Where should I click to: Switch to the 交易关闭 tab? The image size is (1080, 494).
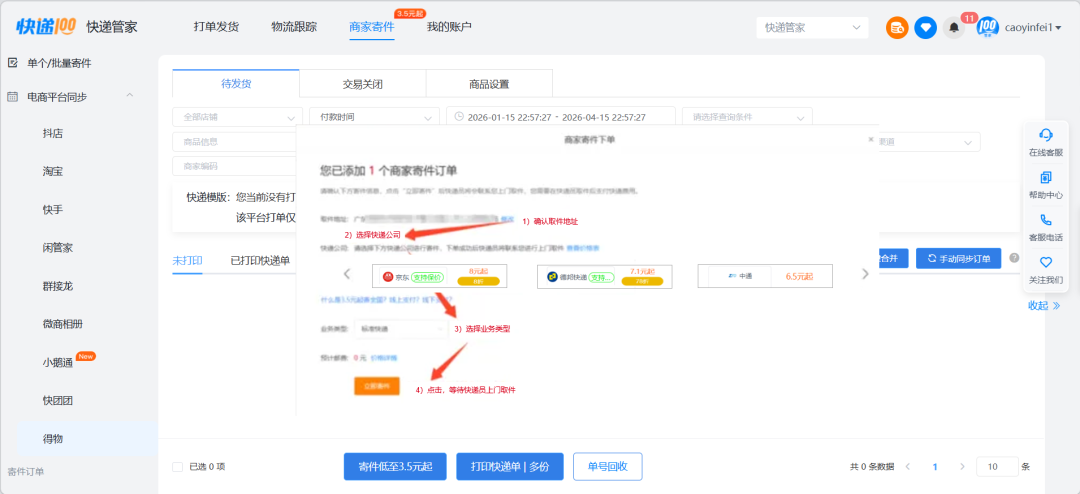363,84
